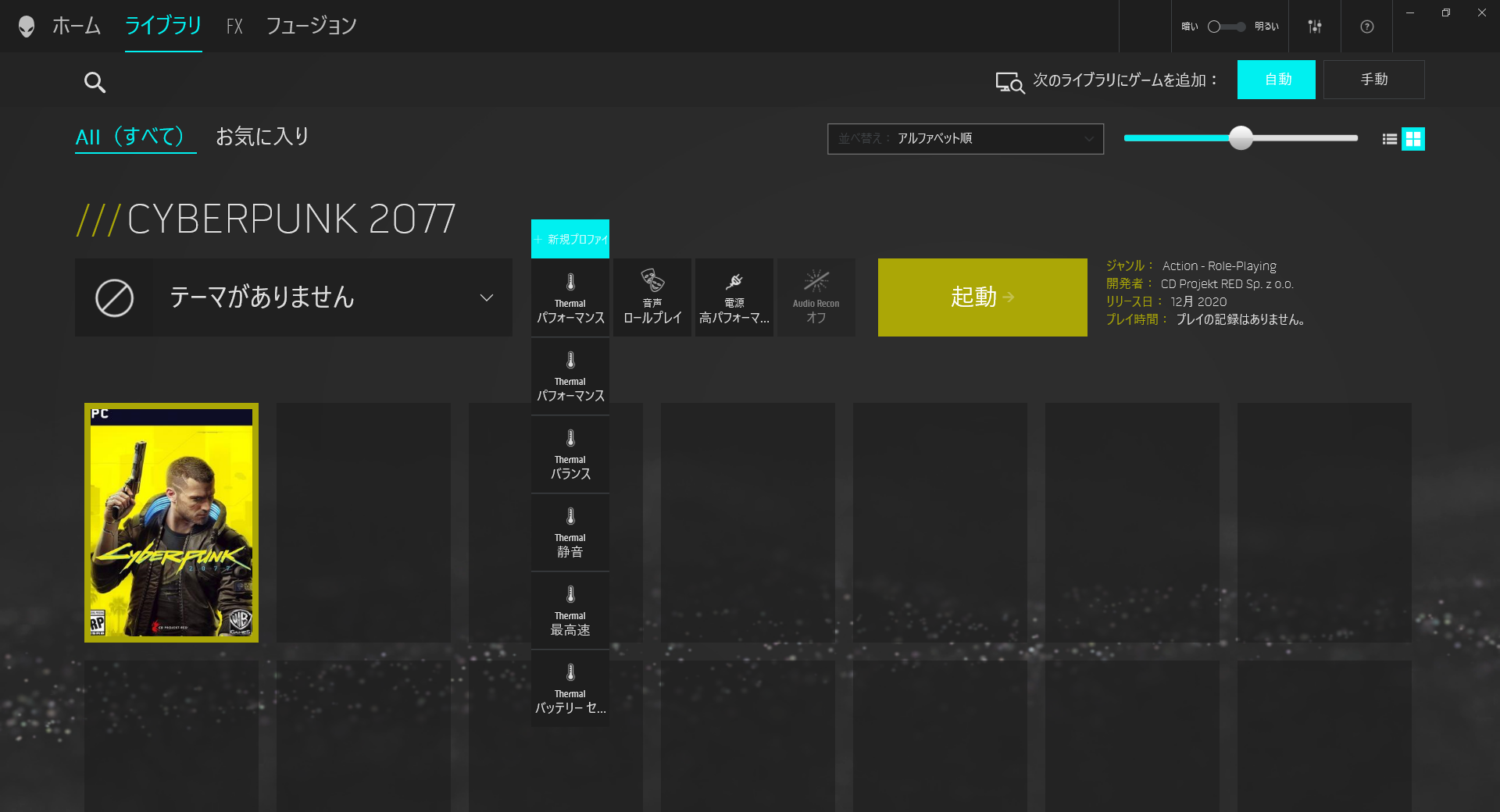1500x812 pixels.
Task: Restore down the application window
Action: (1446, 13)
